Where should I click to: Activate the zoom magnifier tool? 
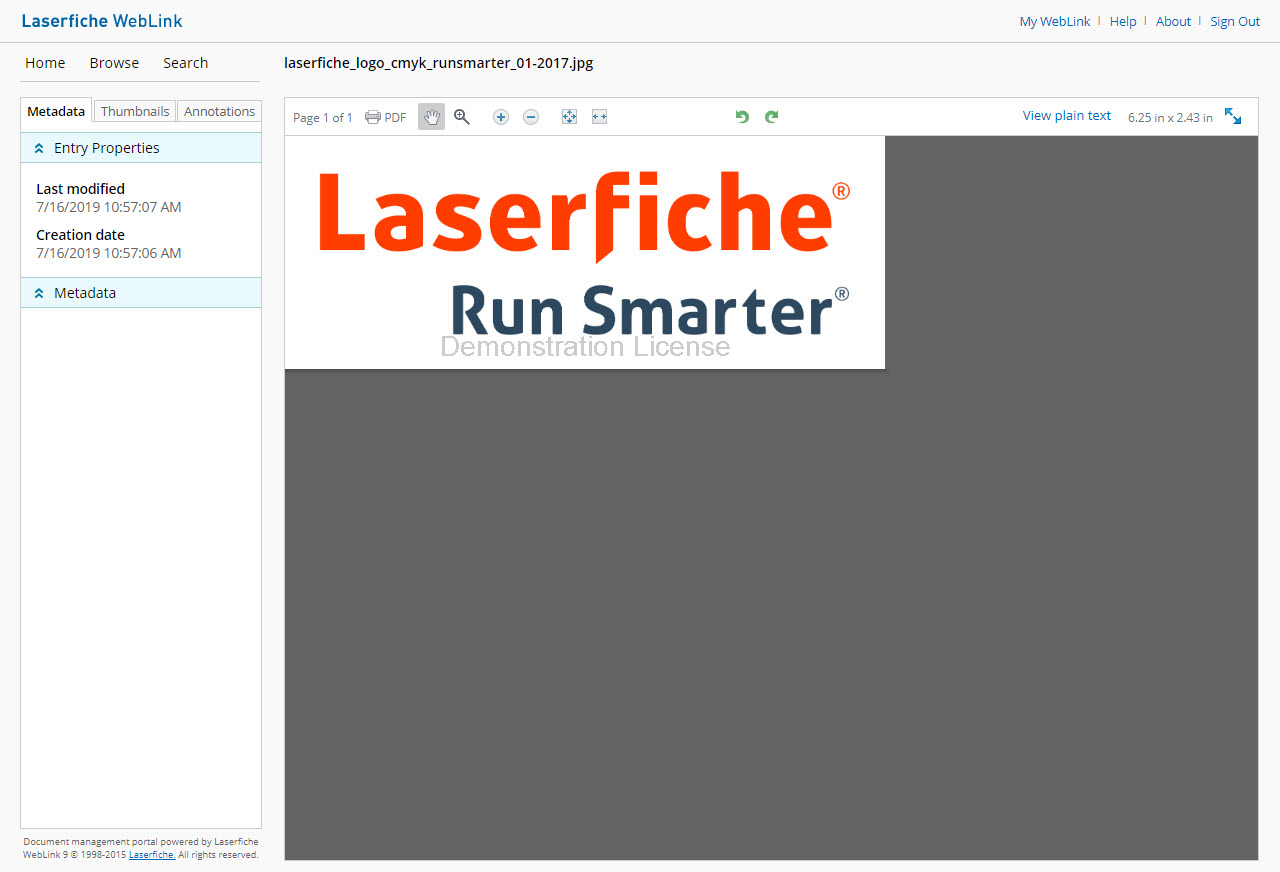pyautogui.click(x=462, y=117)
